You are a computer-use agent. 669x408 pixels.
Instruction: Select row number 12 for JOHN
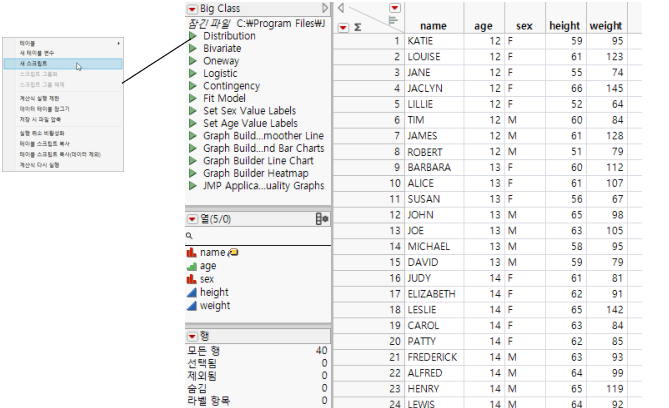coord(368,215)
